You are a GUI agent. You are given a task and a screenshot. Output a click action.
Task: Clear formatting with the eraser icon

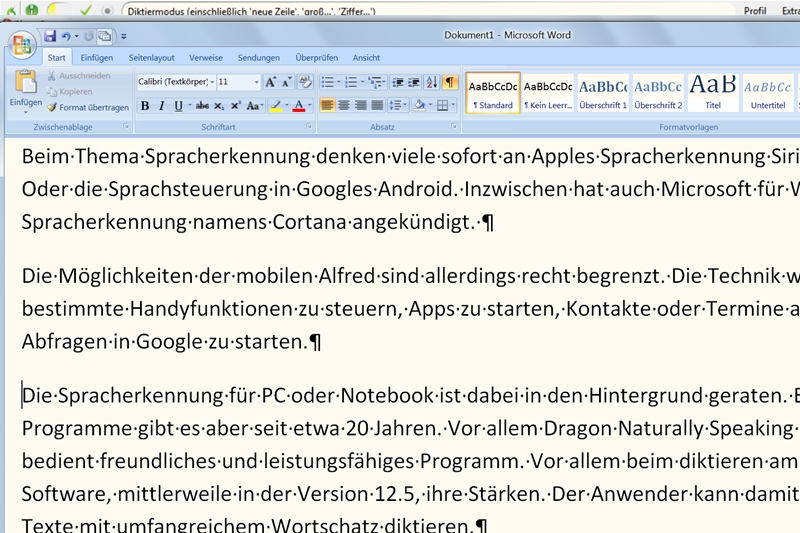tap(305, 82)
